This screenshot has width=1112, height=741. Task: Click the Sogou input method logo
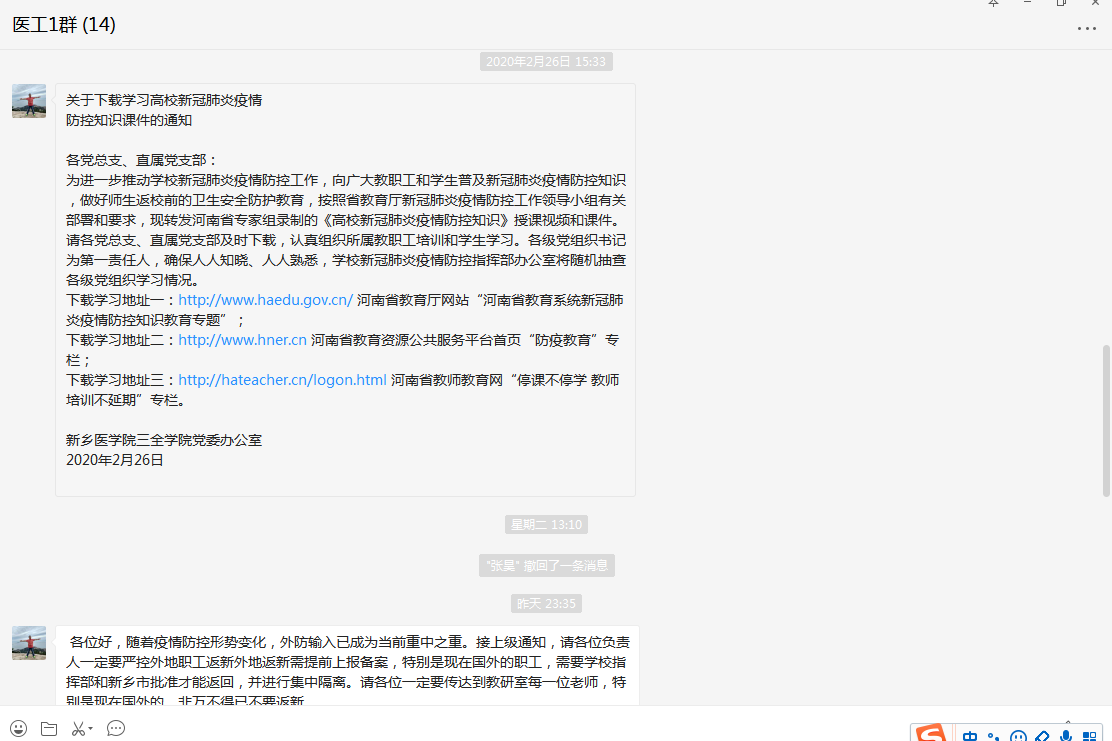click(931, 734)
